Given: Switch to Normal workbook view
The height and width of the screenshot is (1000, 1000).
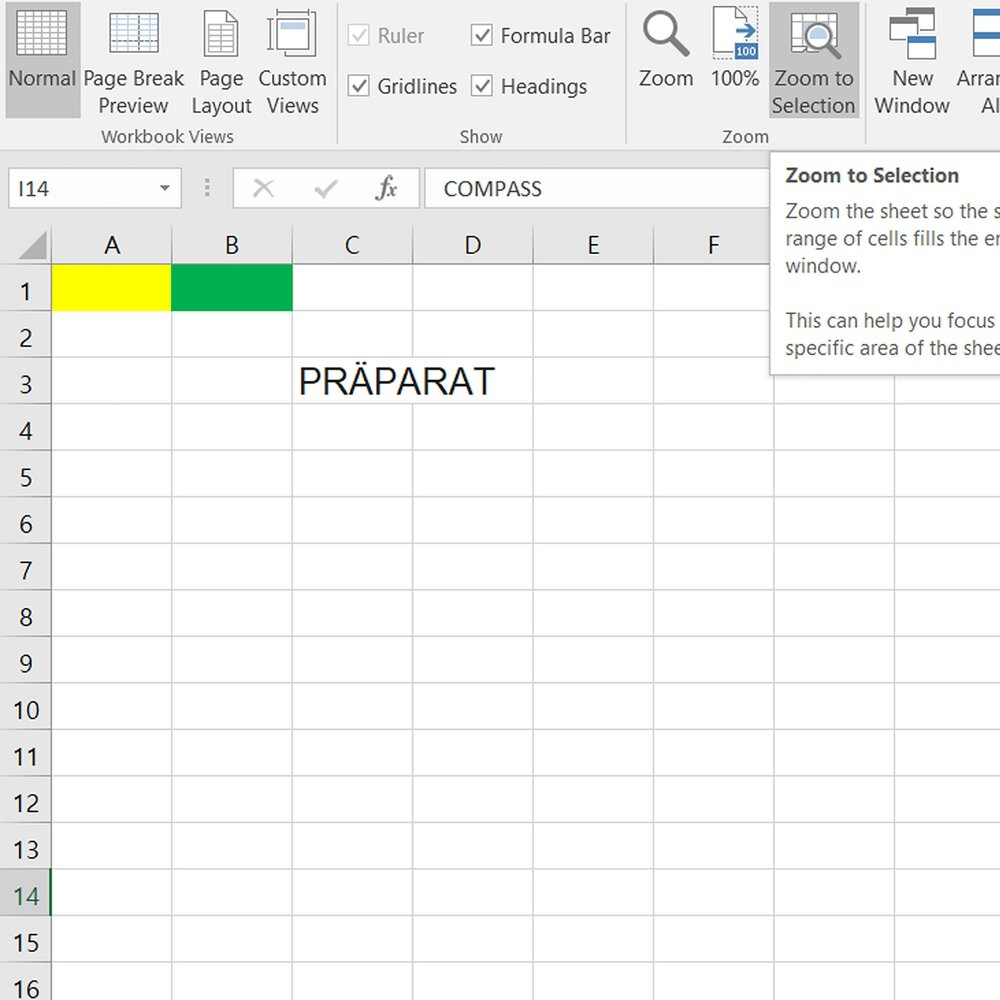Looking at the screenshot, I should [x=42, y=60].
